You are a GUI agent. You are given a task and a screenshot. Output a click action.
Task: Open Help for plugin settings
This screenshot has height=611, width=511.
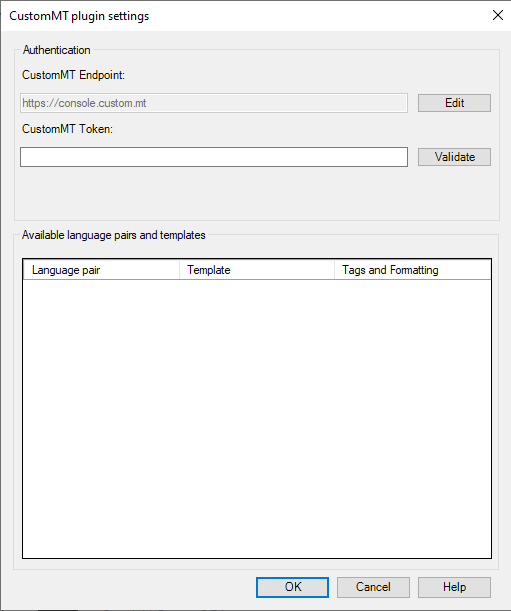tap(454, 587)
